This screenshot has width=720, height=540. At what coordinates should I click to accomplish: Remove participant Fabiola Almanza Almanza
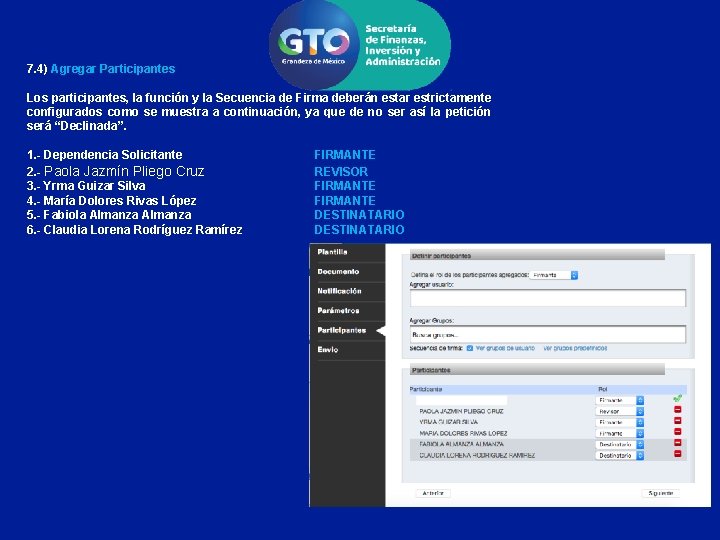677,443
